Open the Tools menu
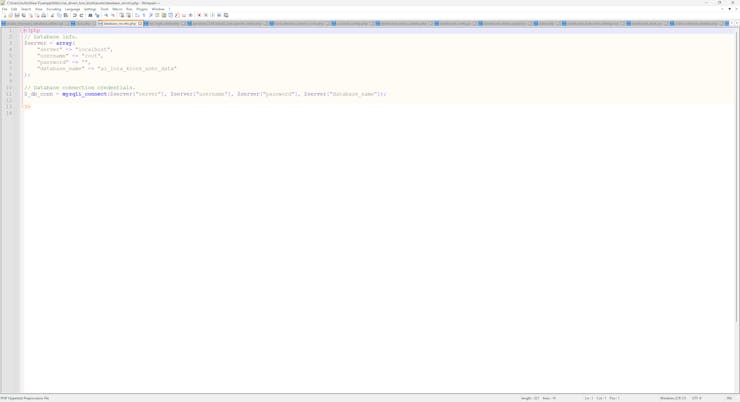 coord(104,9)
